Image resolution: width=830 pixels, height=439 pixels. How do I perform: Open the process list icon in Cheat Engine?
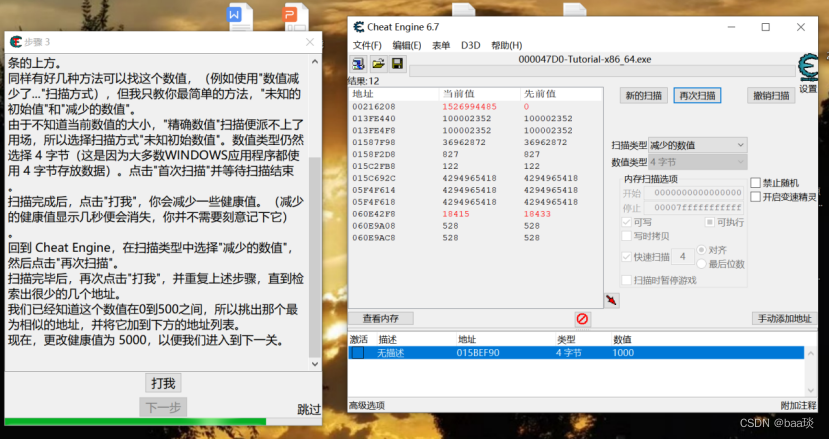(358, 64)
